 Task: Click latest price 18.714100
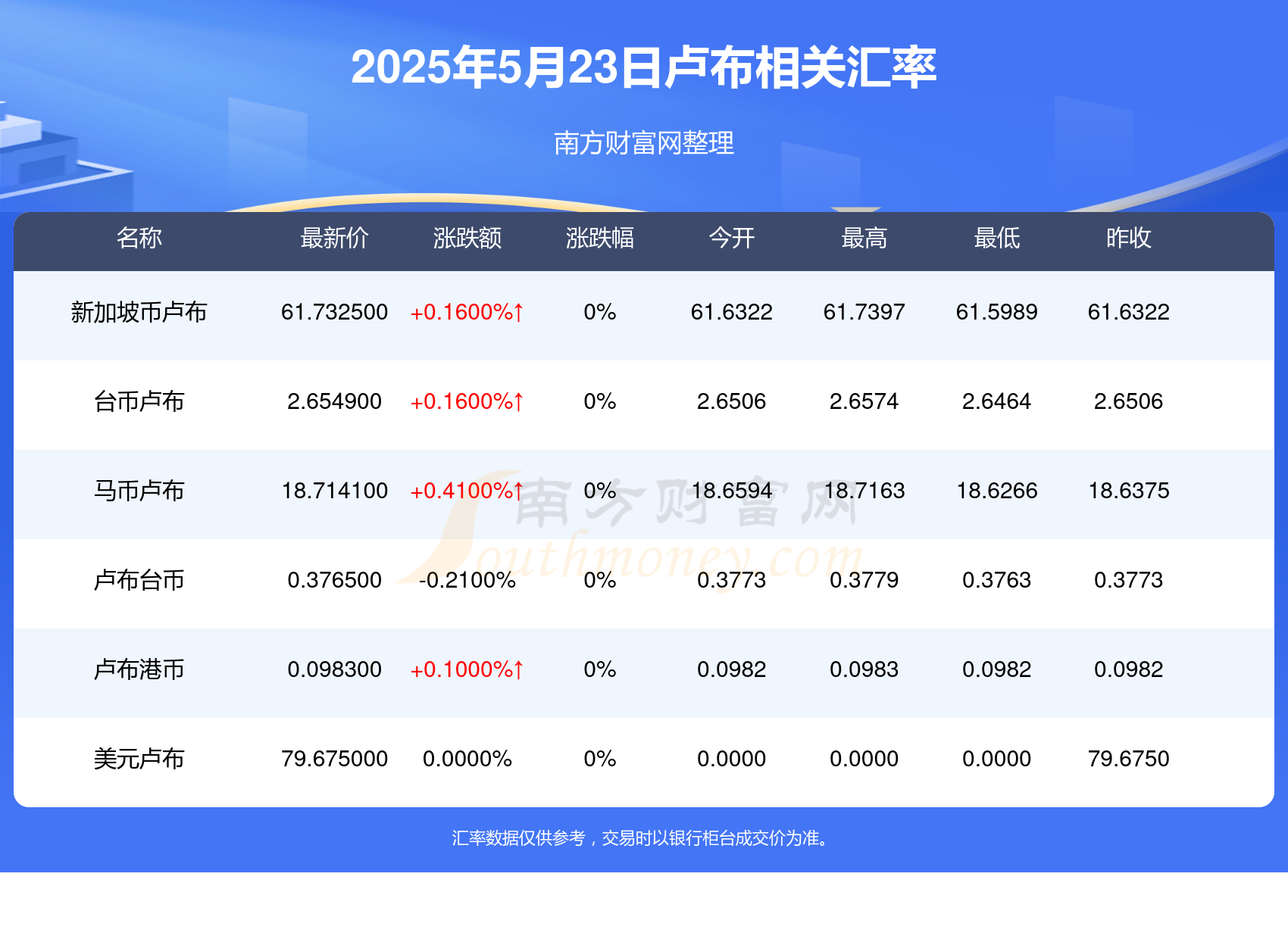point(334,491)
